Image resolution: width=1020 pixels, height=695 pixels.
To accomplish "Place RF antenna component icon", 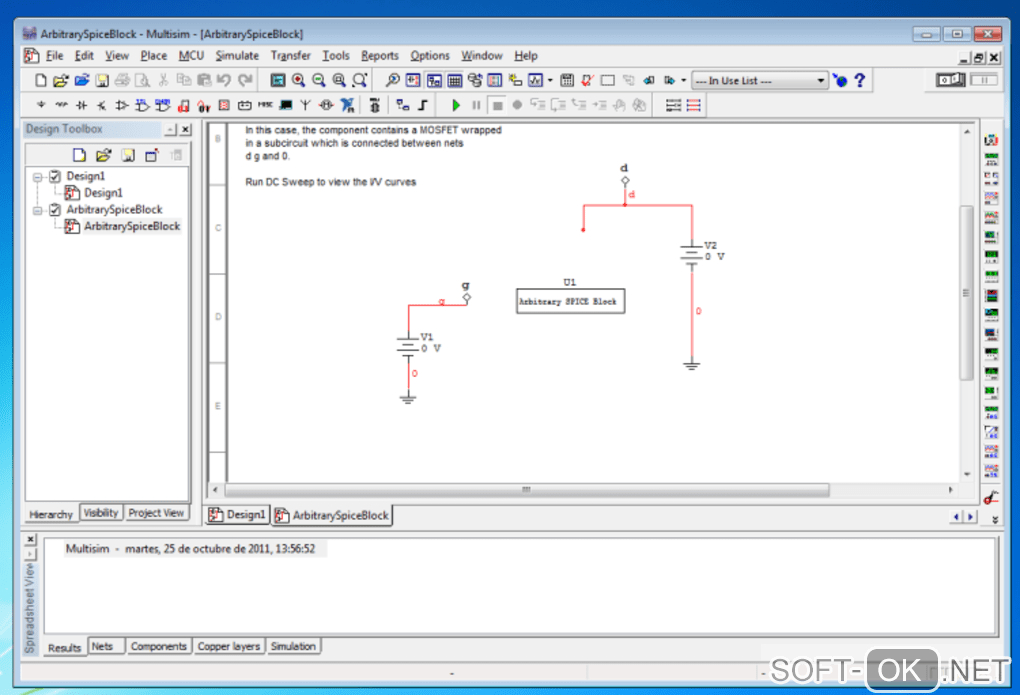I will tap(305, 105).
